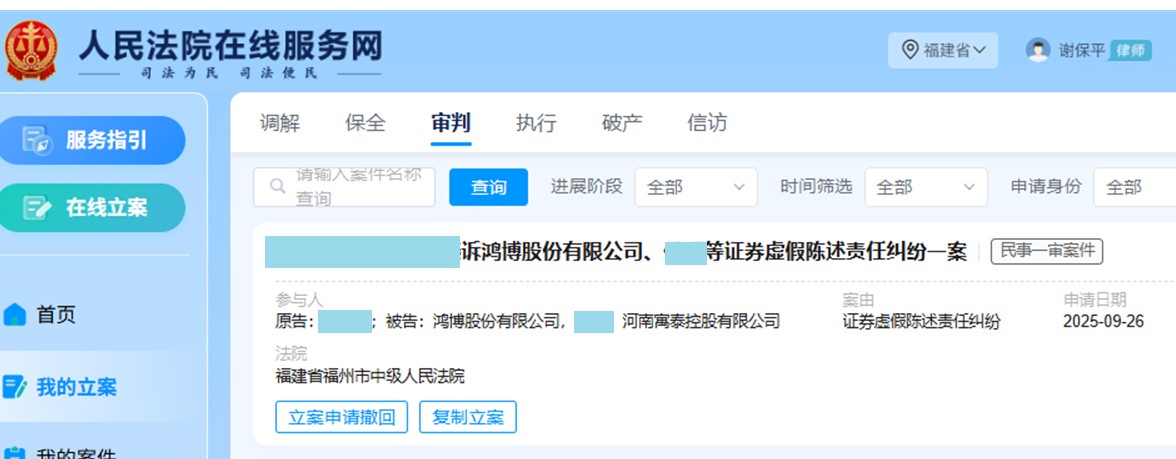The image size is (1176, 459).
Task: Click the home icon beside 首页
Action: point(15,315)
